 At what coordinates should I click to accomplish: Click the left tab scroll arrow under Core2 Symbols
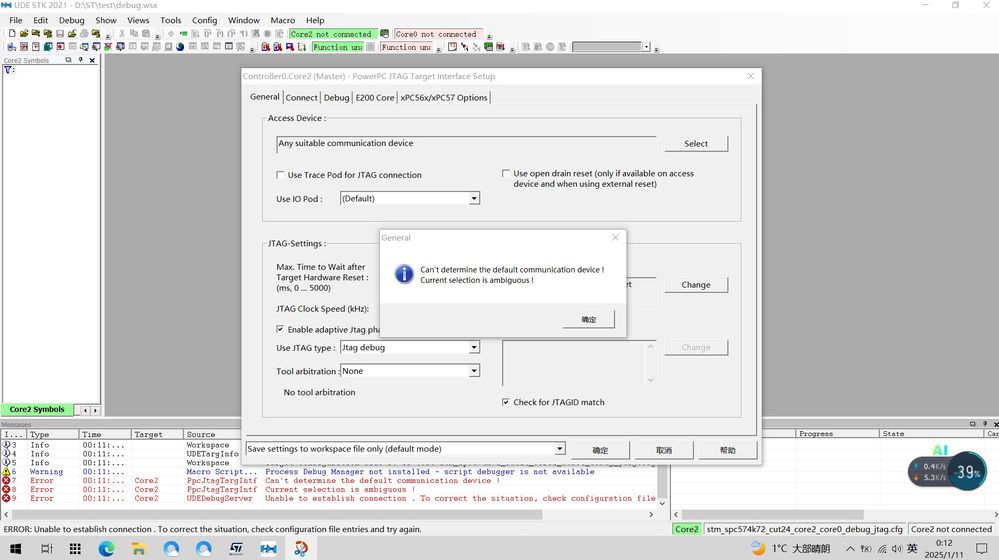pos(85,410)
